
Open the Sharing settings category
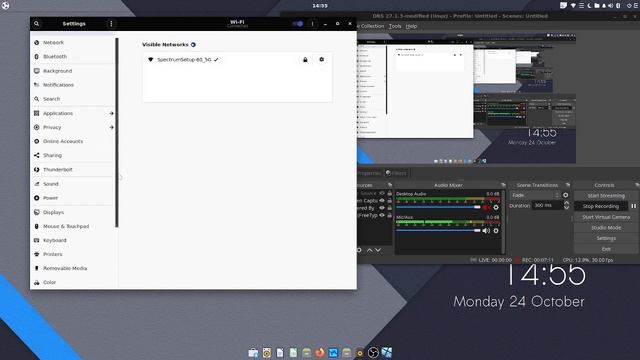pos(73,156)
